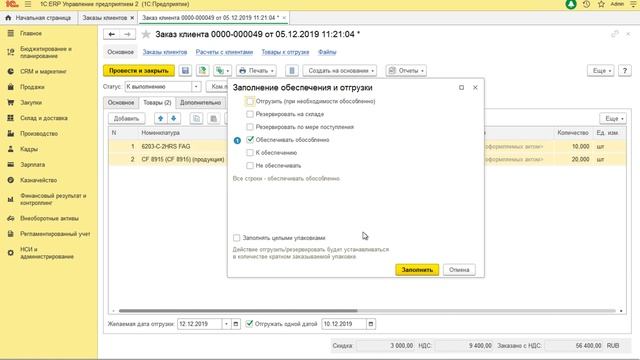The image size is (640, 360).
Task: Open Бюджетирование и планирование section
Action: coord(46,52)
